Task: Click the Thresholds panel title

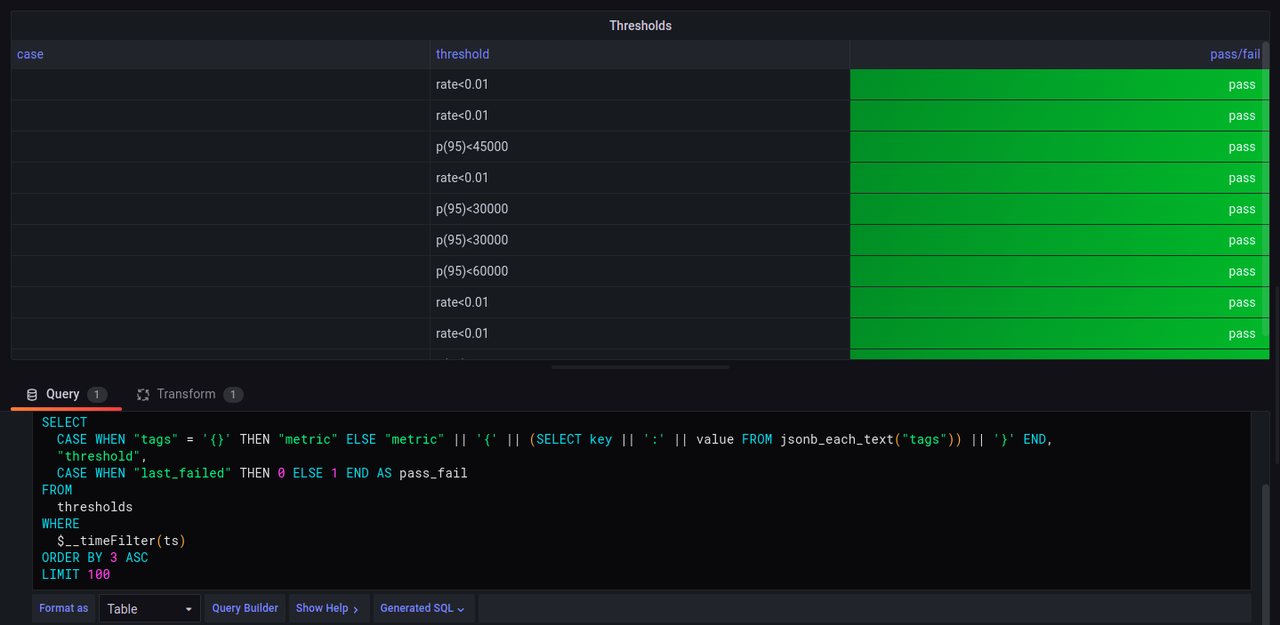Action: pos(640,25)
